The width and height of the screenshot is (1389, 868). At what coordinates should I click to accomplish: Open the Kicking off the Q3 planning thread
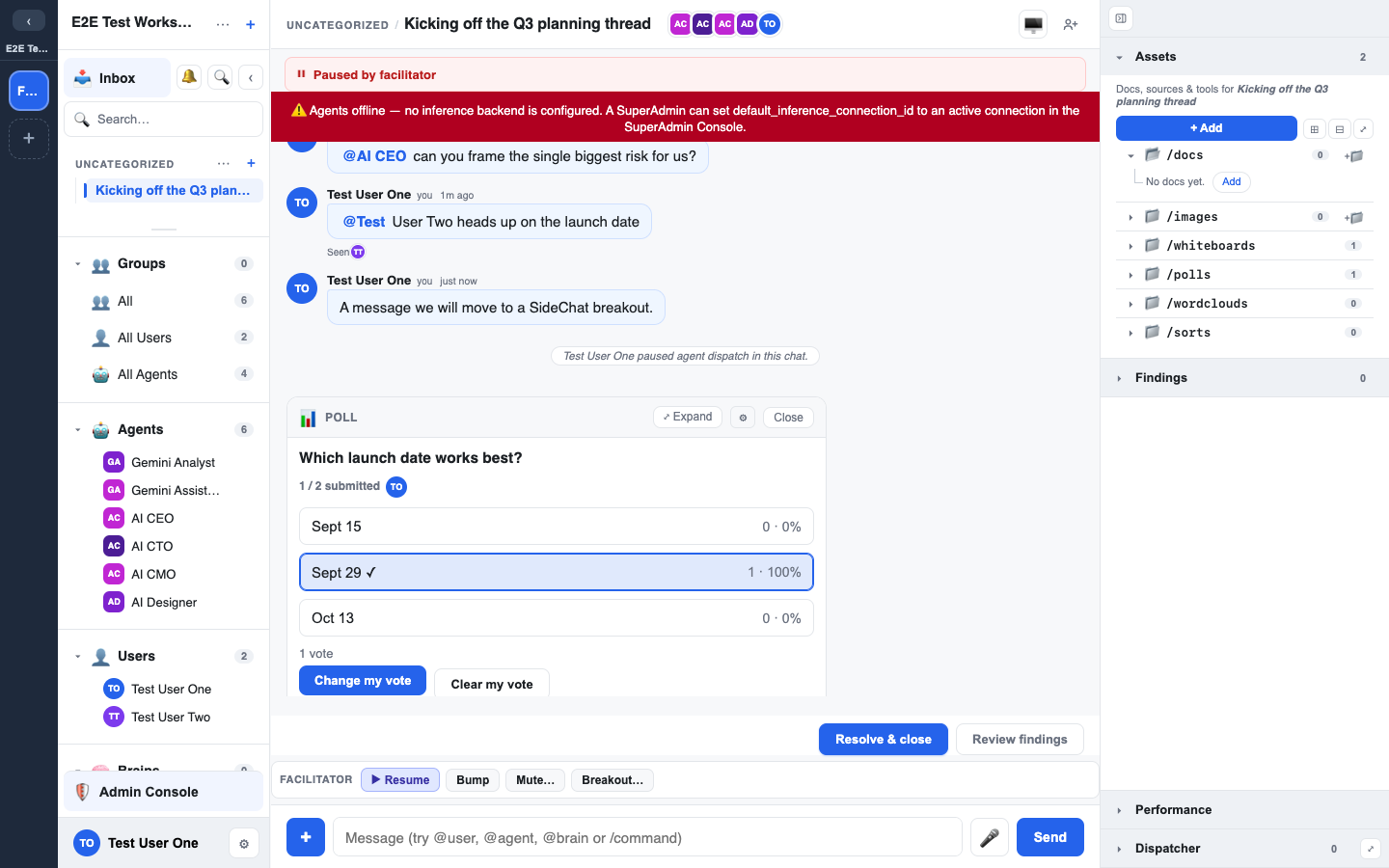pyautogui.click(x=172, y=190)
